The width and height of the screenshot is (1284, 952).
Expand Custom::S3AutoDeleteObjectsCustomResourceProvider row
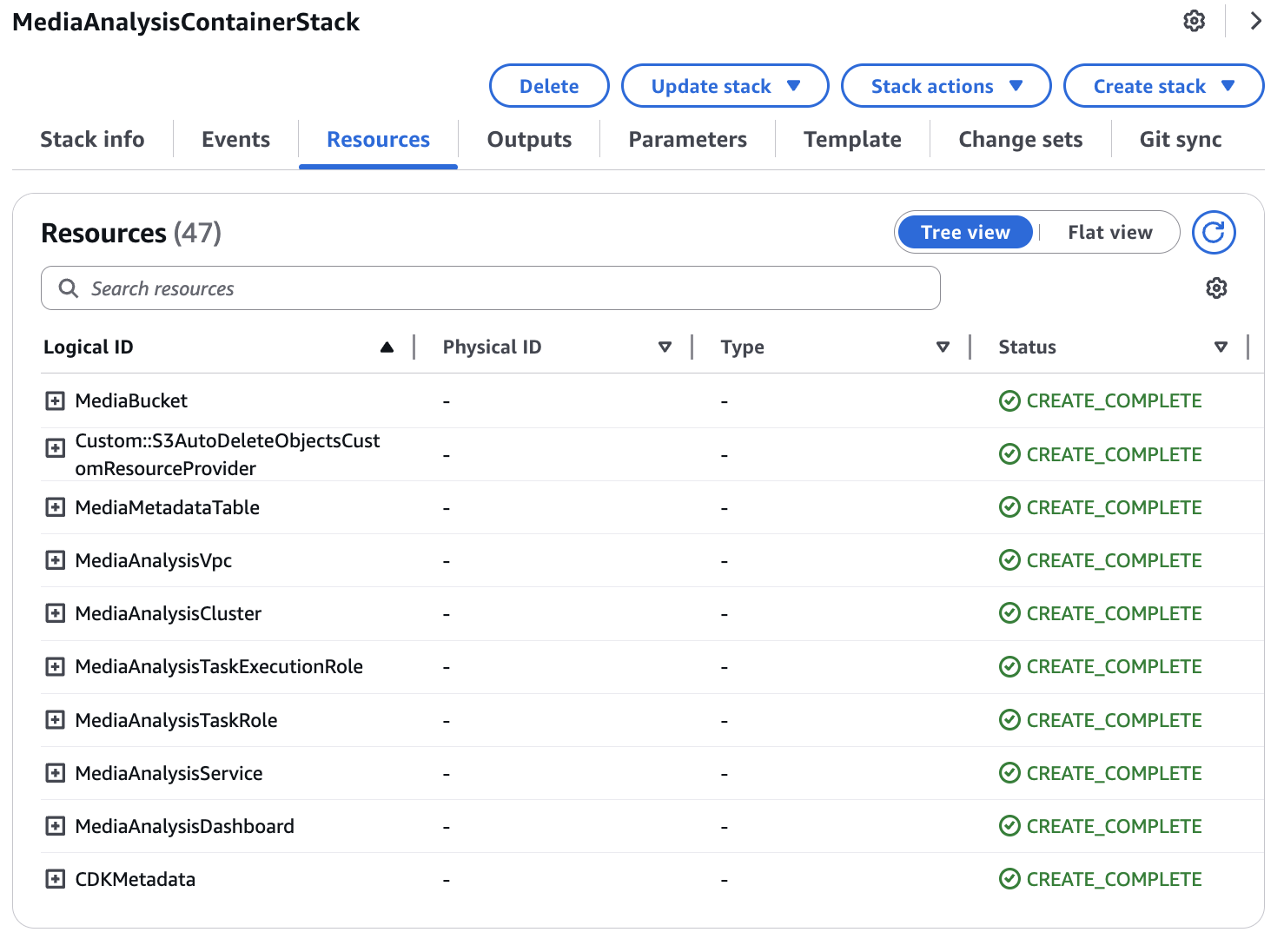[x=55, y=448]
